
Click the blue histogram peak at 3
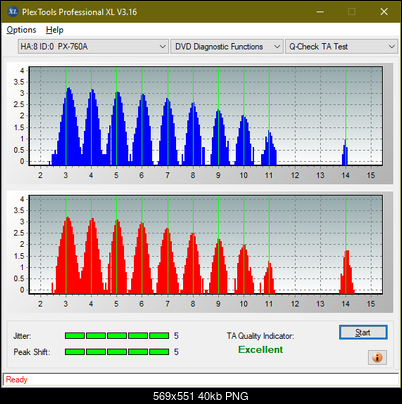[x=69, y=127]
